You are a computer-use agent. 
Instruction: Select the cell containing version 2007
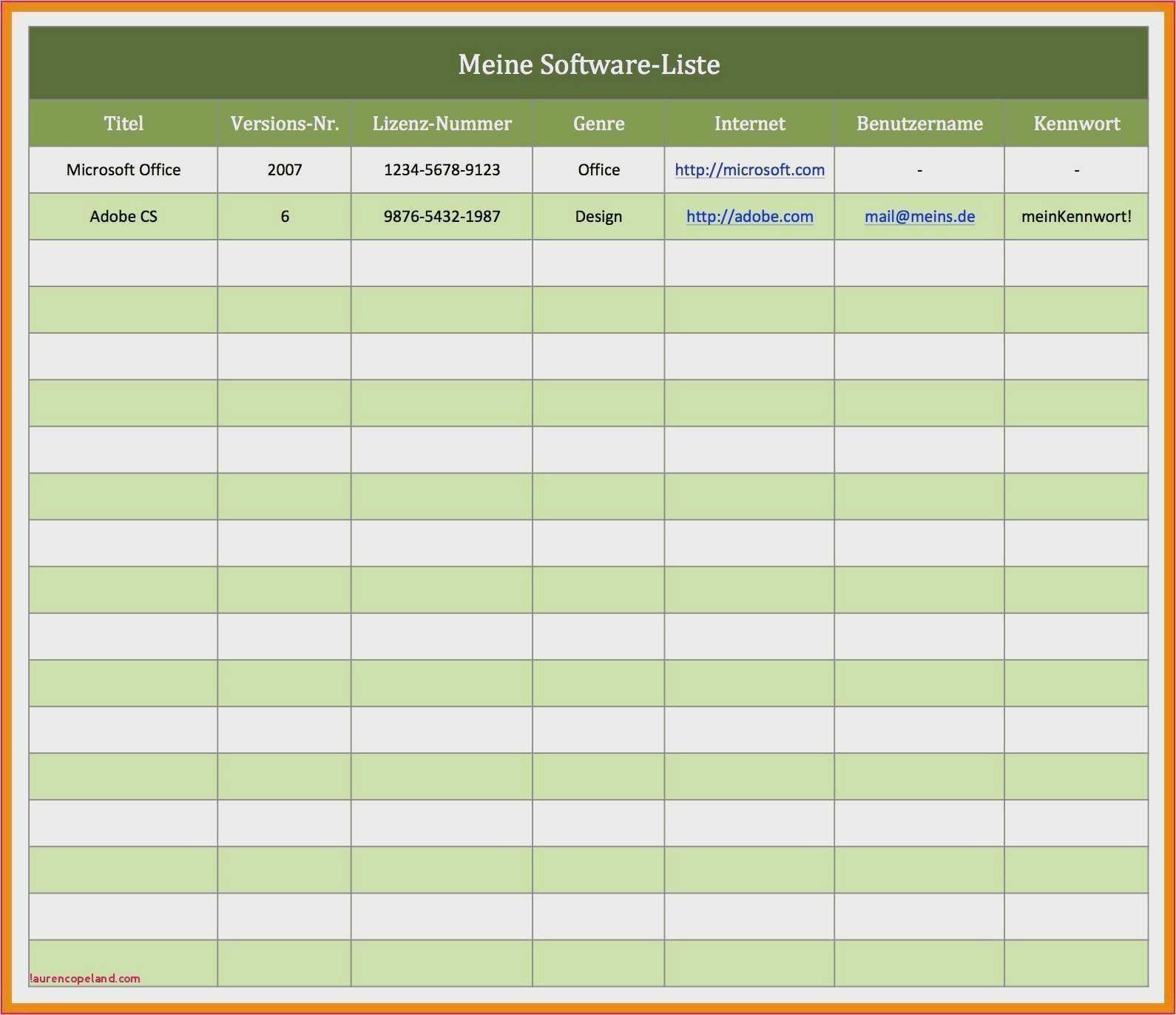pos(285,170)
